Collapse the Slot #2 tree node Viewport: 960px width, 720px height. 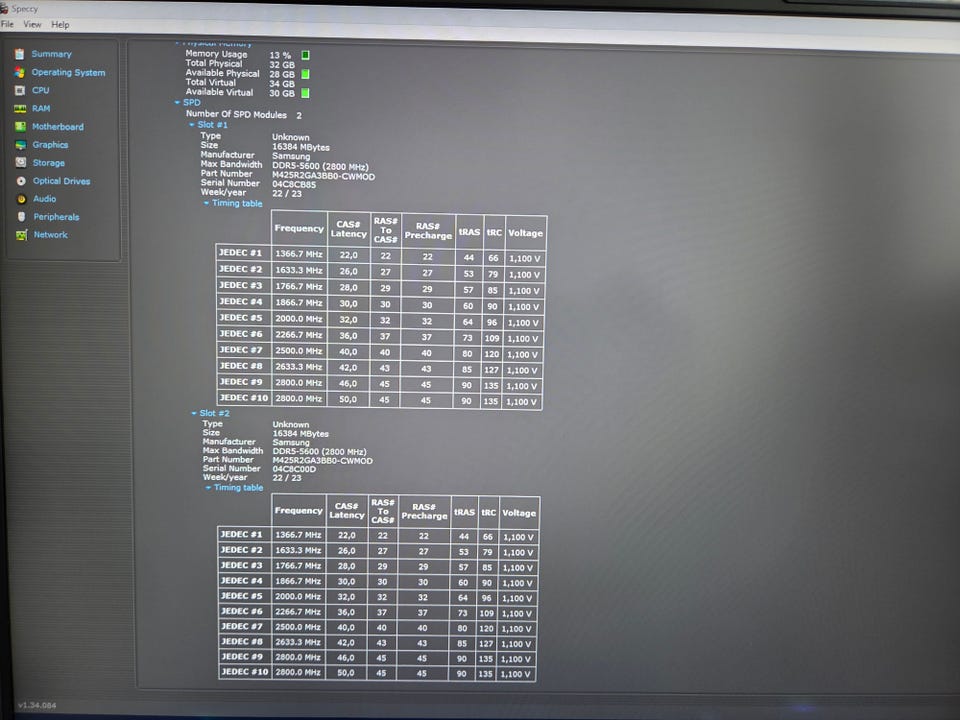pos(194,413)
